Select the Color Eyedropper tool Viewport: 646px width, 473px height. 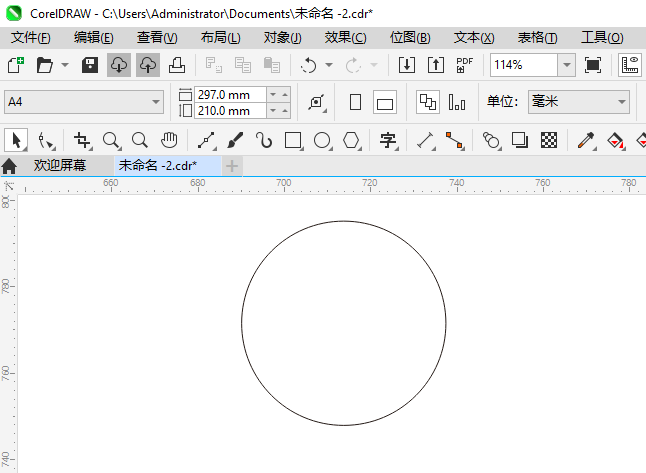586,140
